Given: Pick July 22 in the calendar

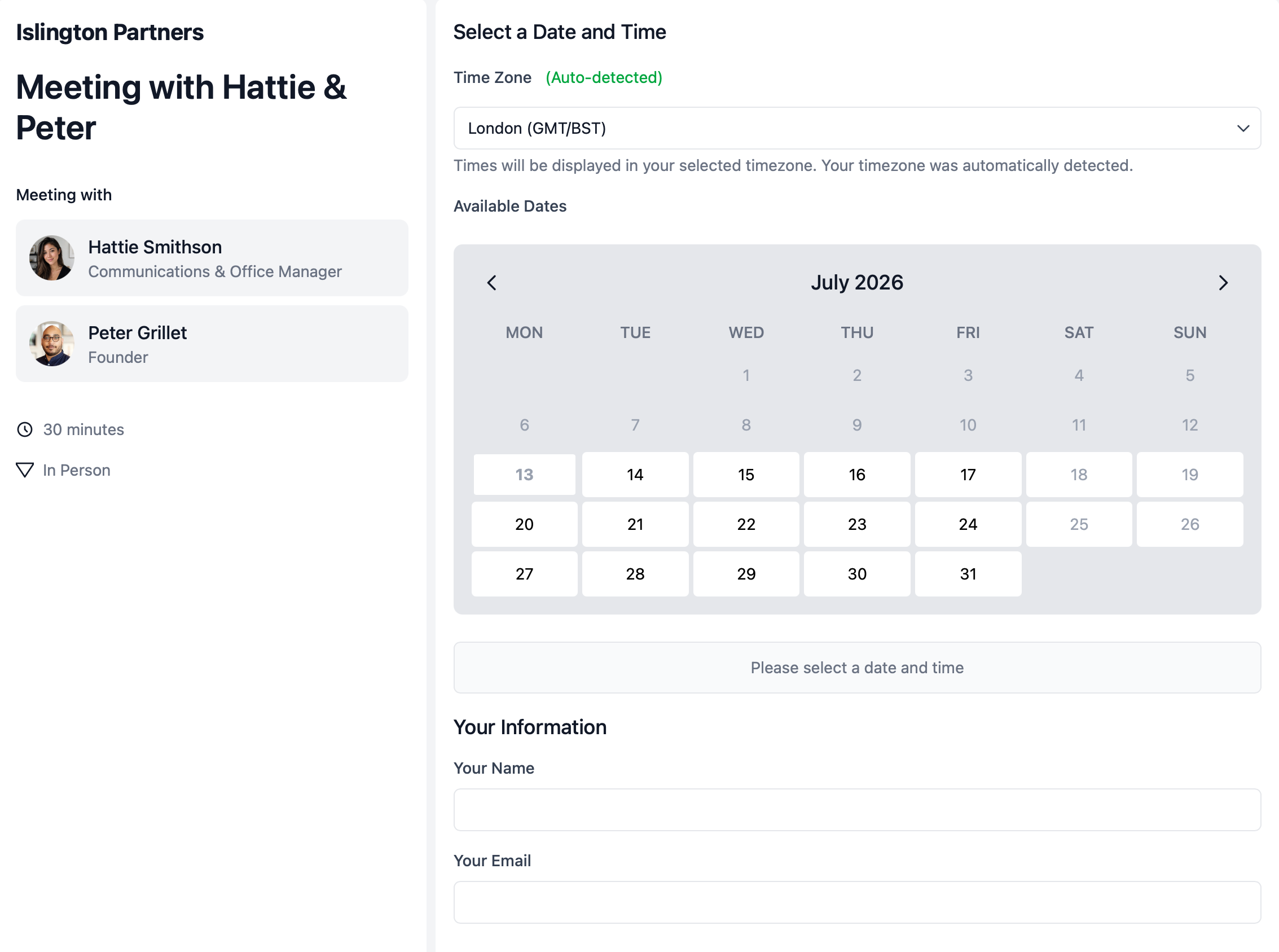Looking at the screenshot, I should click(746, 524).
